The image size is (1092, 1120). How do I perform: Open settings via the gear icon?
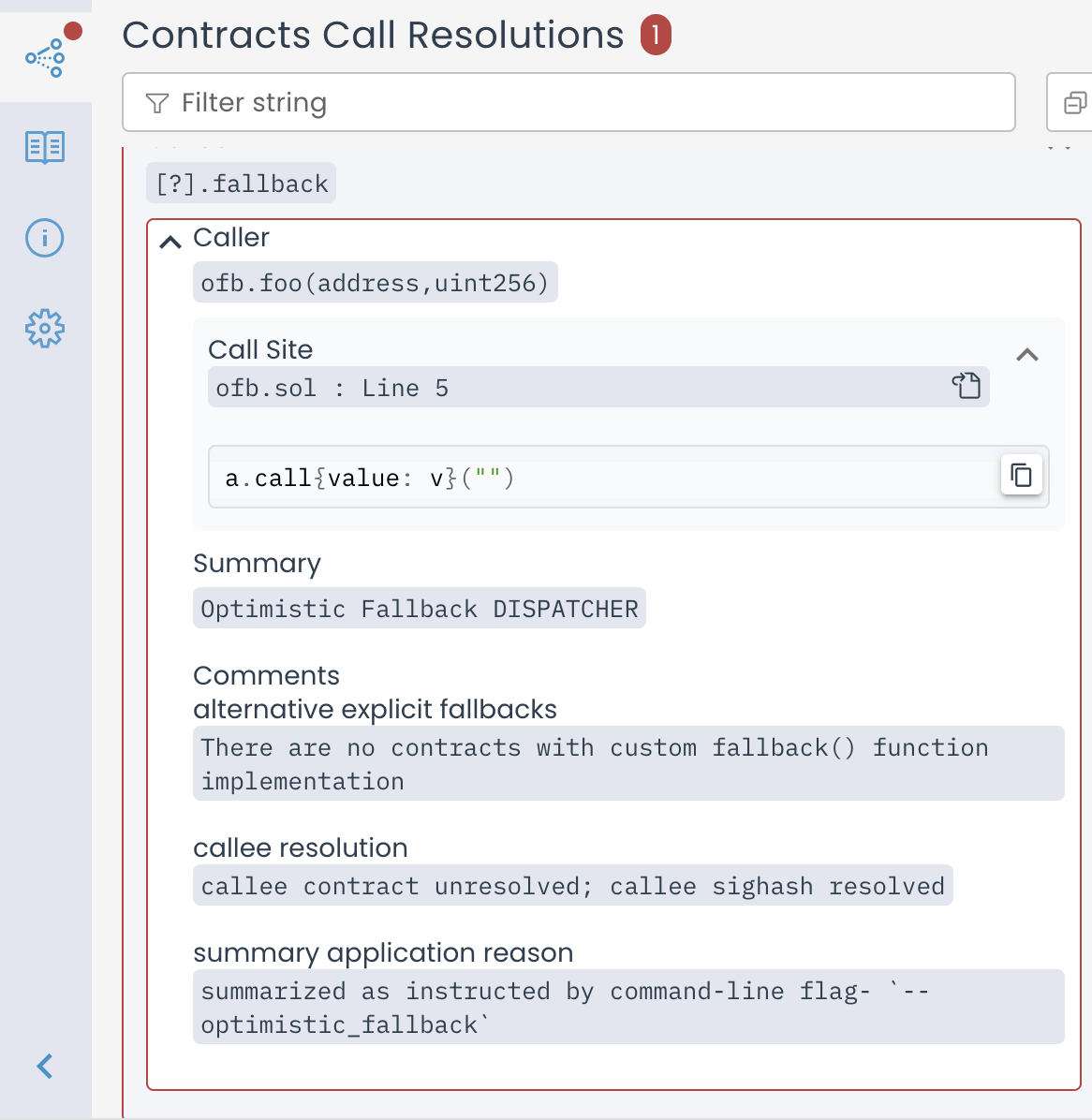[x=45, y=329]
